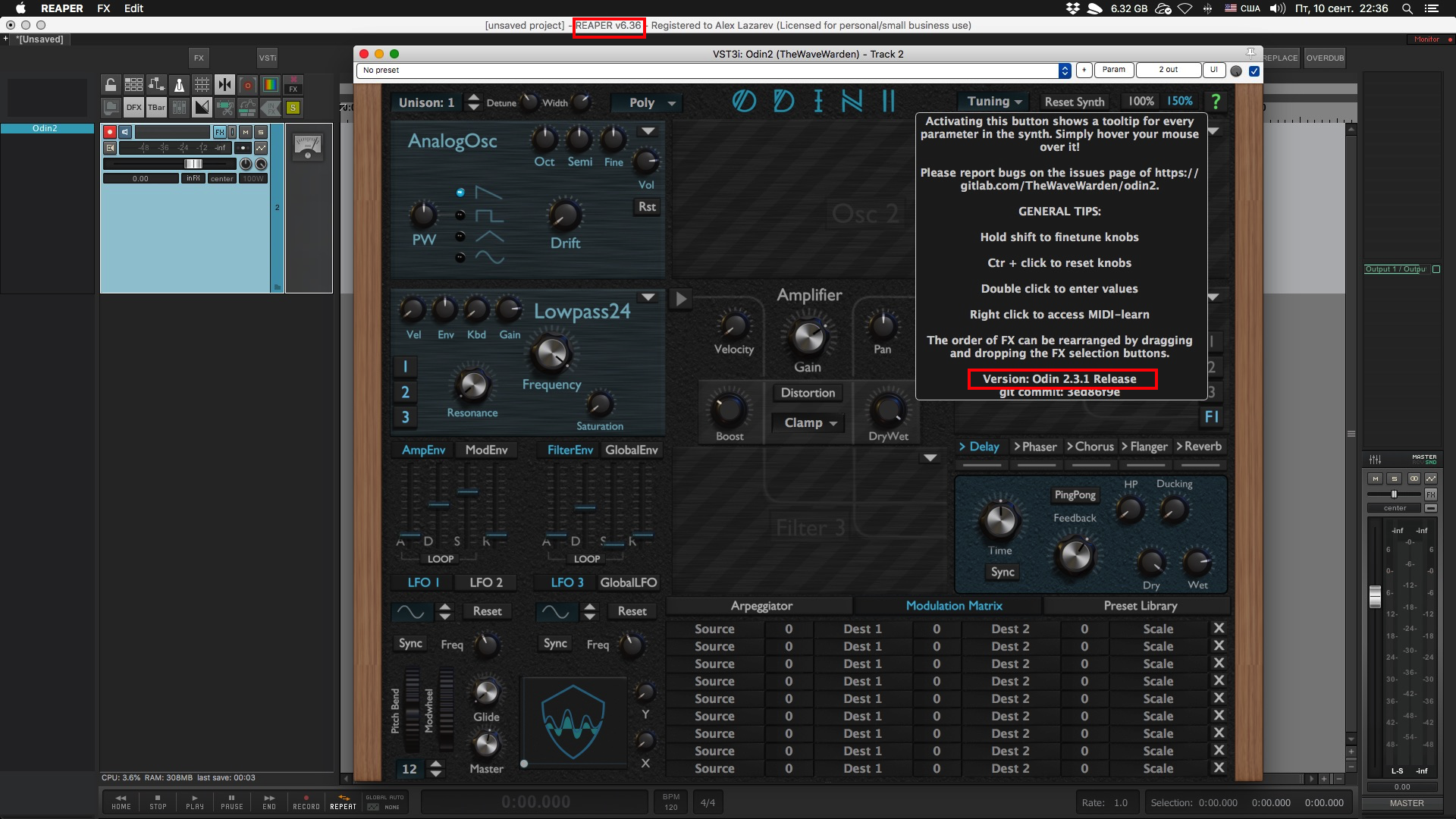1456x819 pixels.
Task: Open the Poly mode dropdown
Action: [652, 102]
